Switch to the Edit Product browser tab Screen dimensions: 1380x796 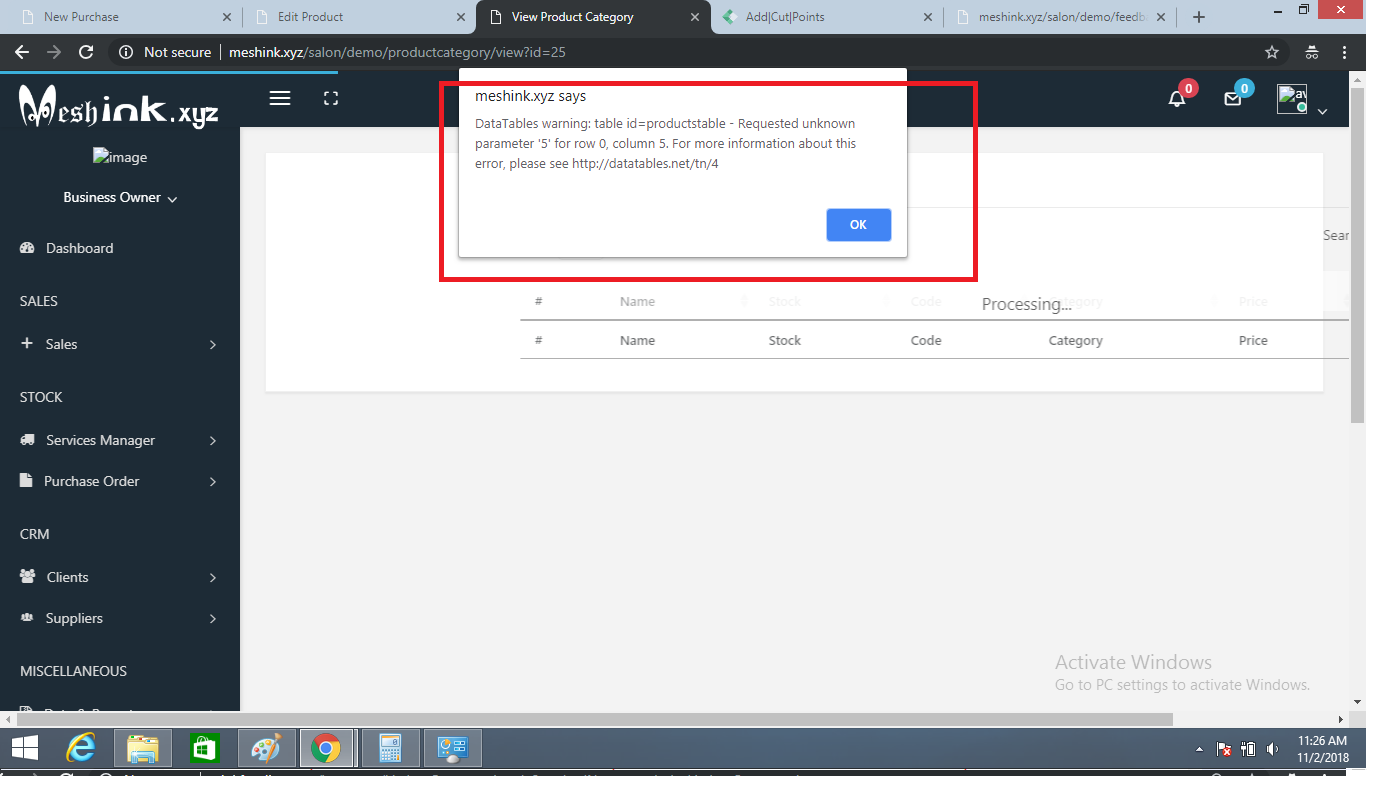tap(358, 17)
